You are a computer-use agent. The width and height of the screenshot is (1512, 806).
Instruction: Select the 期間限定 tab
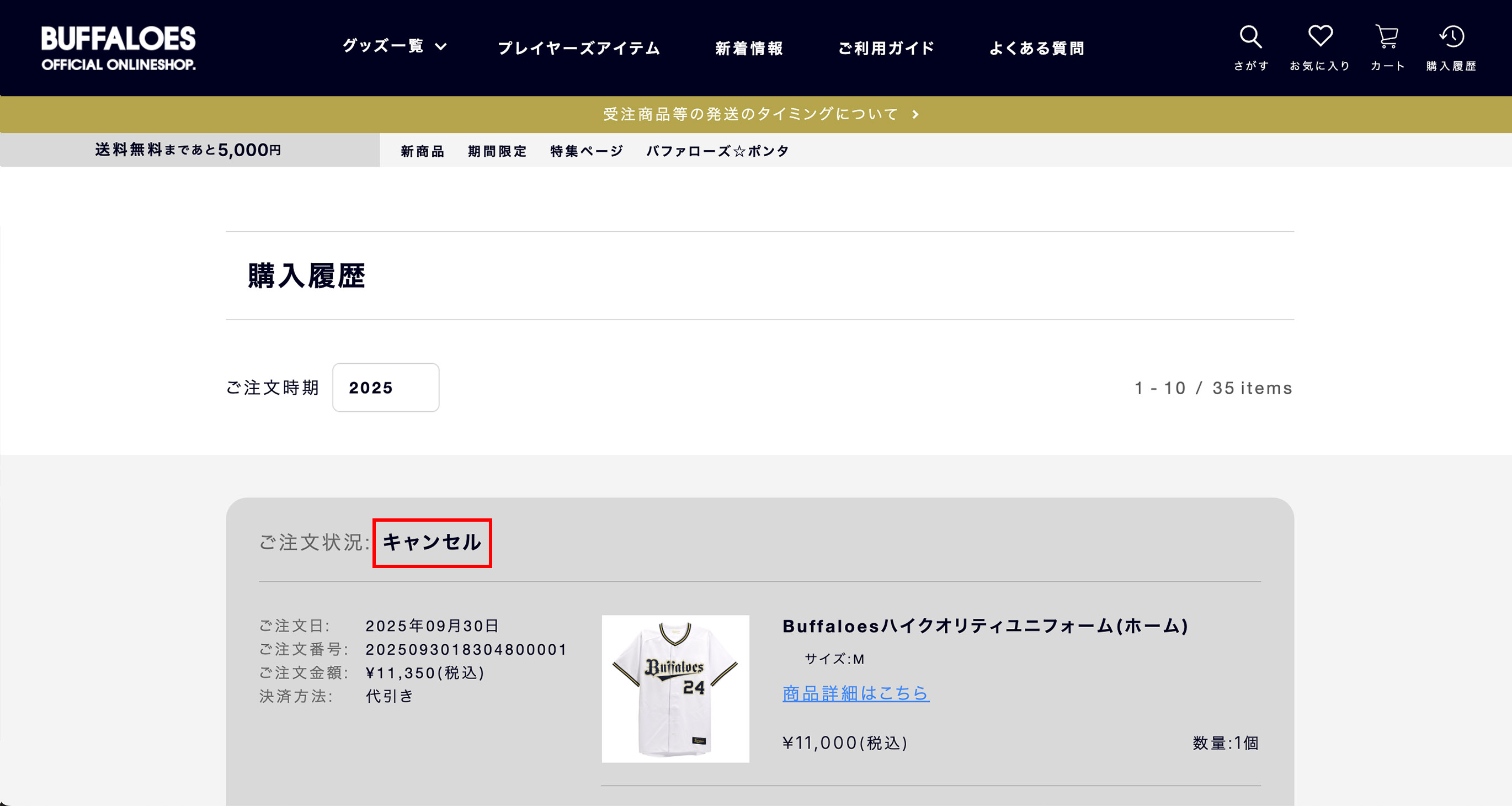pos(497,151)
